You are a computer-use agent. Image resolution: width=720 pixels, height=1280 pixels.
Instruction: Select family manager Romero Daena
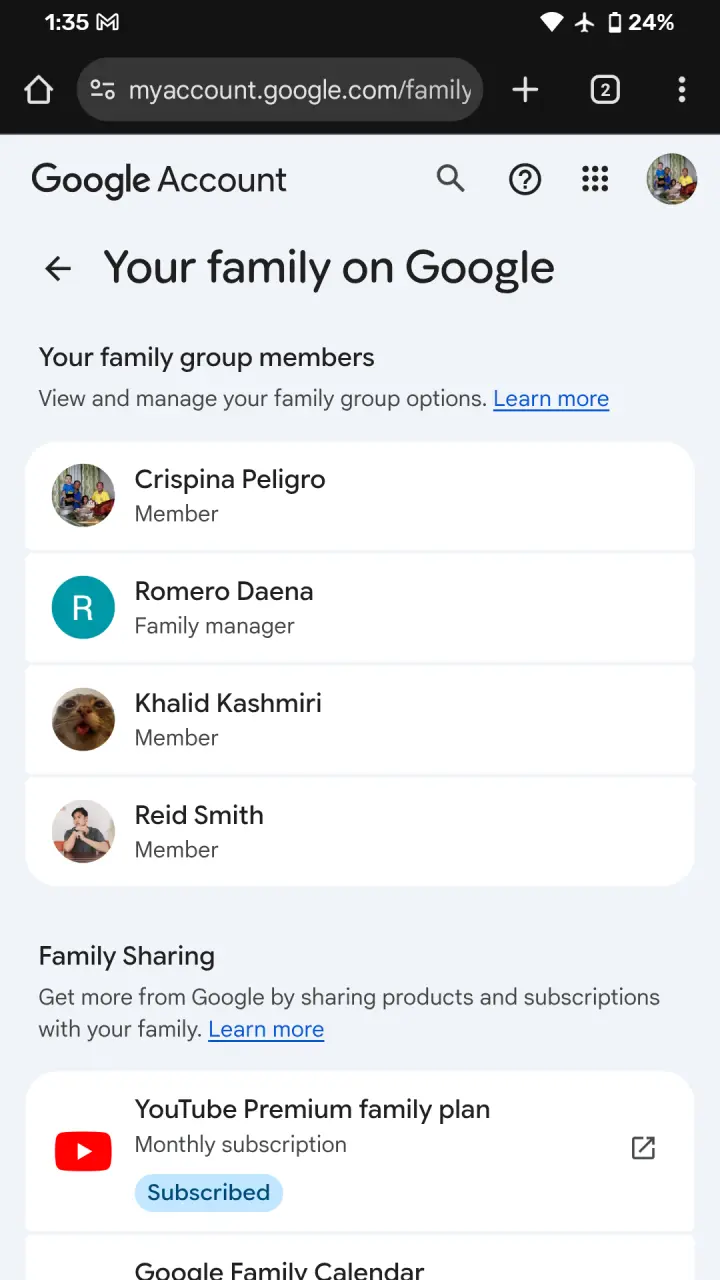[x=360, y=607]
